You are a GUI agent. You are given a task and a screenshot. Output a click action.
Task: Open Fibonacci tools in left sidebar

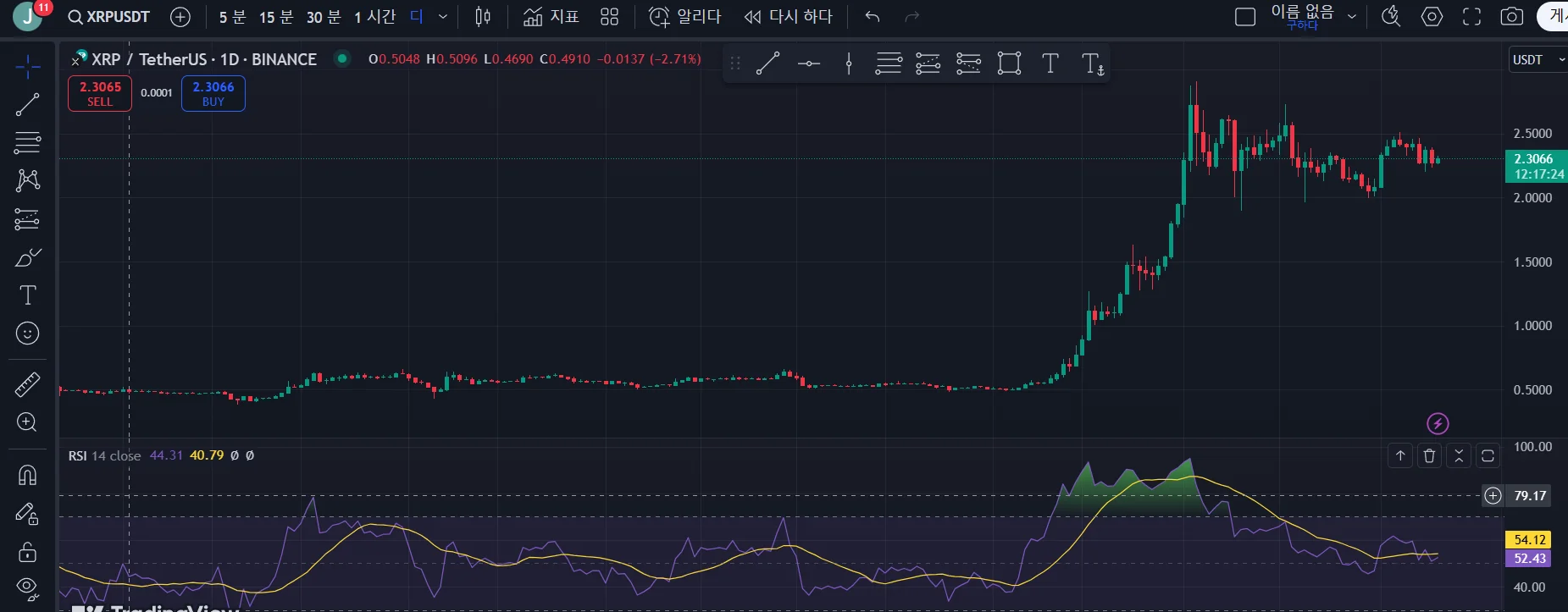(x=27, y=142)
